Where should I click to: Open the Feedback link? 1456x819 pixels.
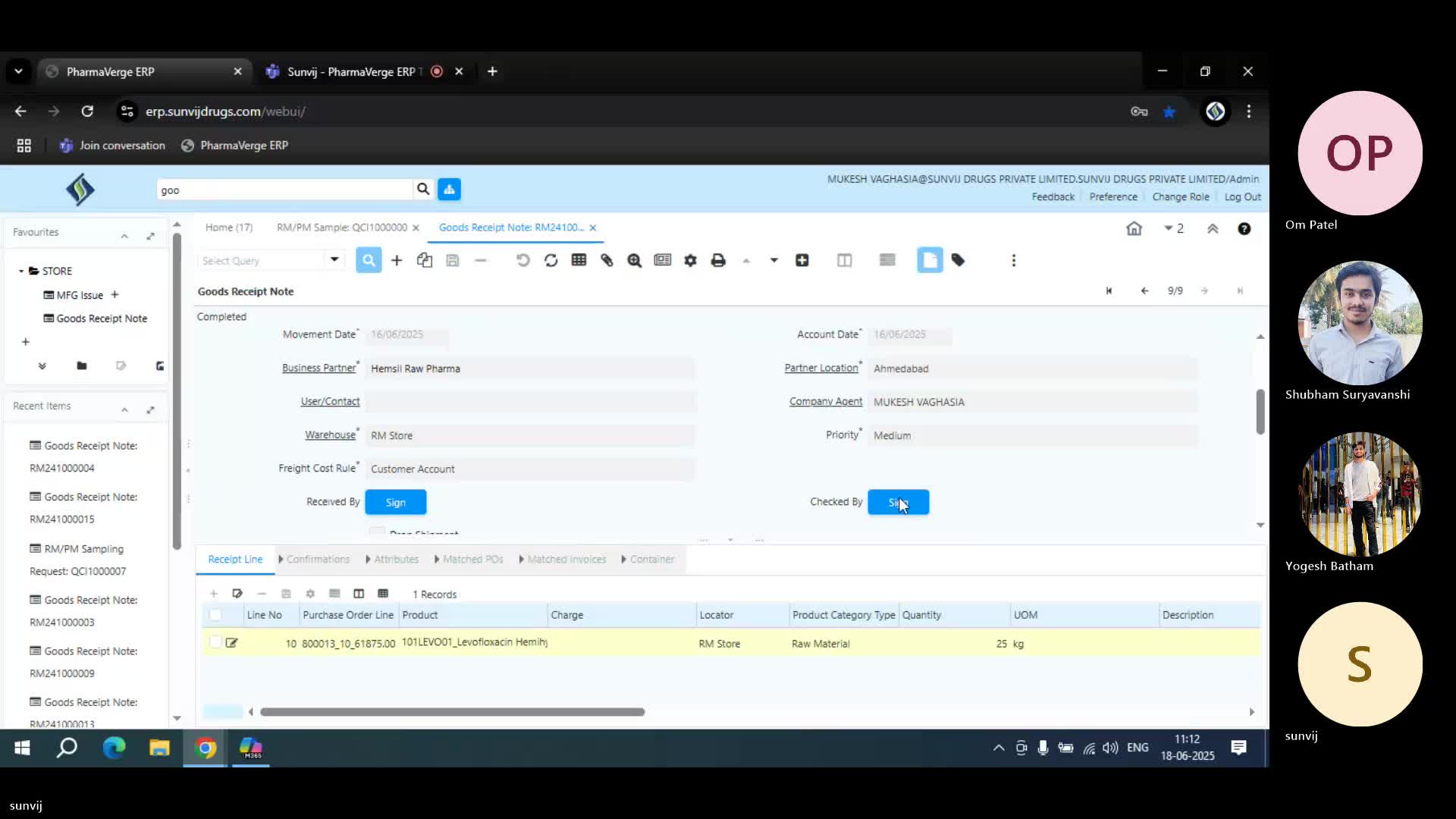pyautogui.click(x=1053, y=197)
